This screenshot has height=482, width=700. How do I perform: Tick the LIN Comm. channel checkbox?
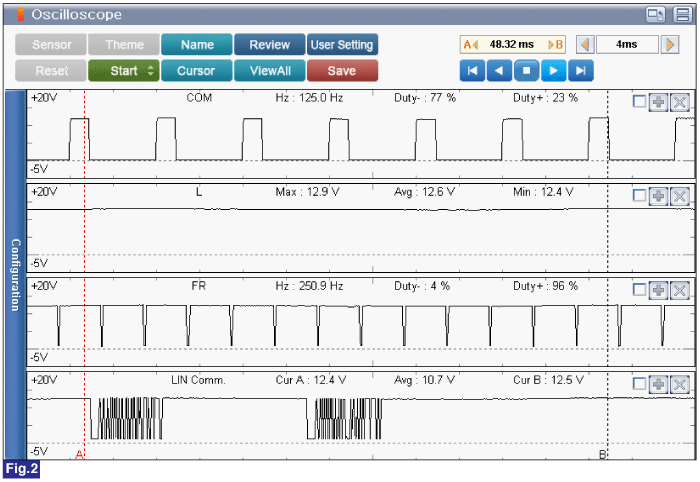coord(639,384)
